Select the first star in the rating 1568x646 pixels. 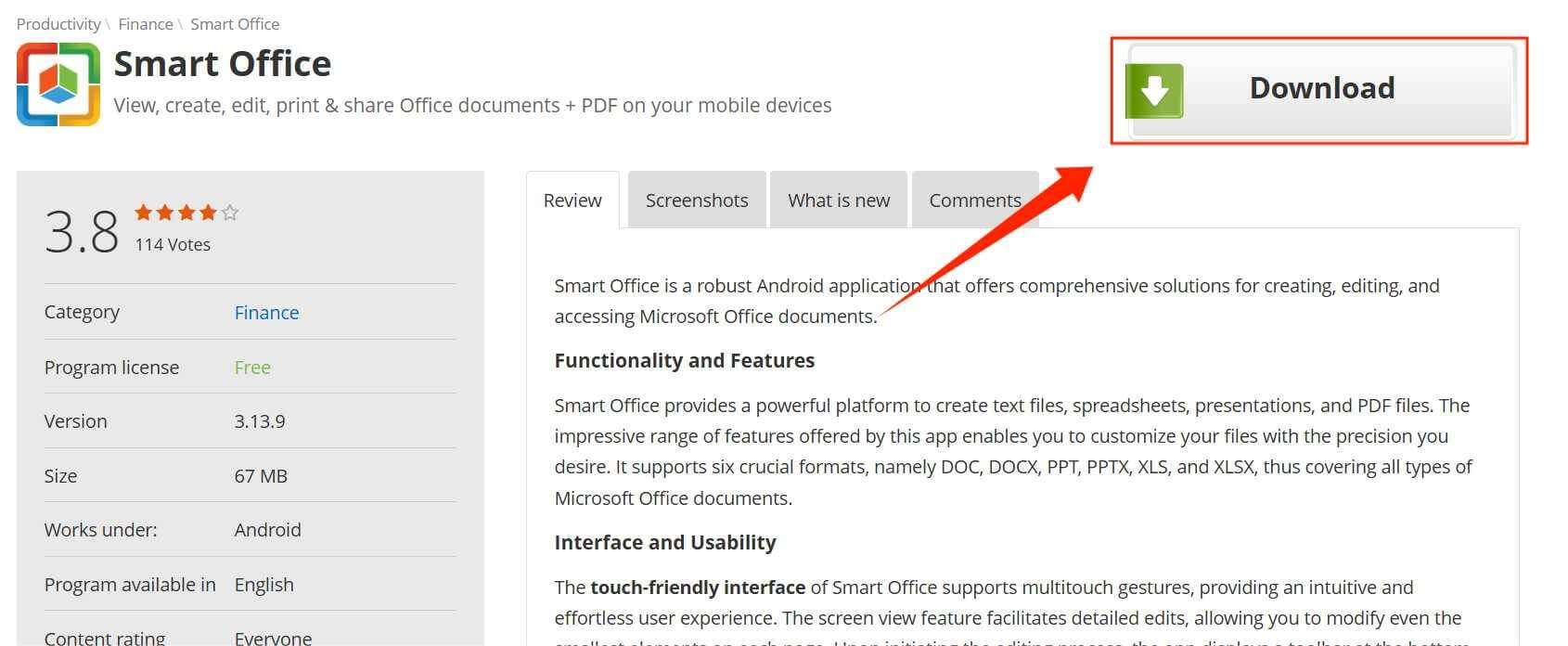tap(145, 213)
